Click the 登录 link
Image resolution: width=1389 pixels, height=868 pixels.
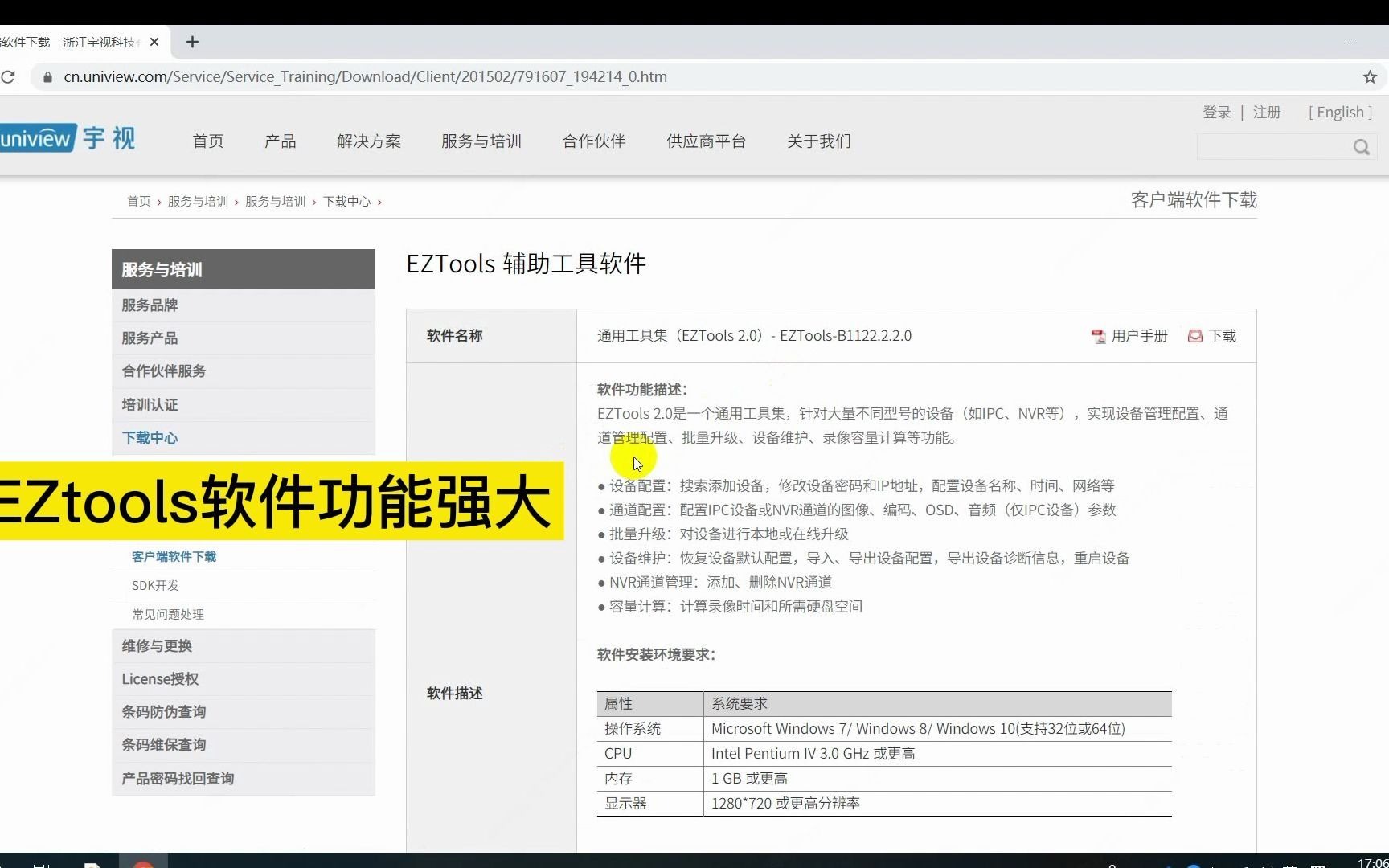(1217, 113)
